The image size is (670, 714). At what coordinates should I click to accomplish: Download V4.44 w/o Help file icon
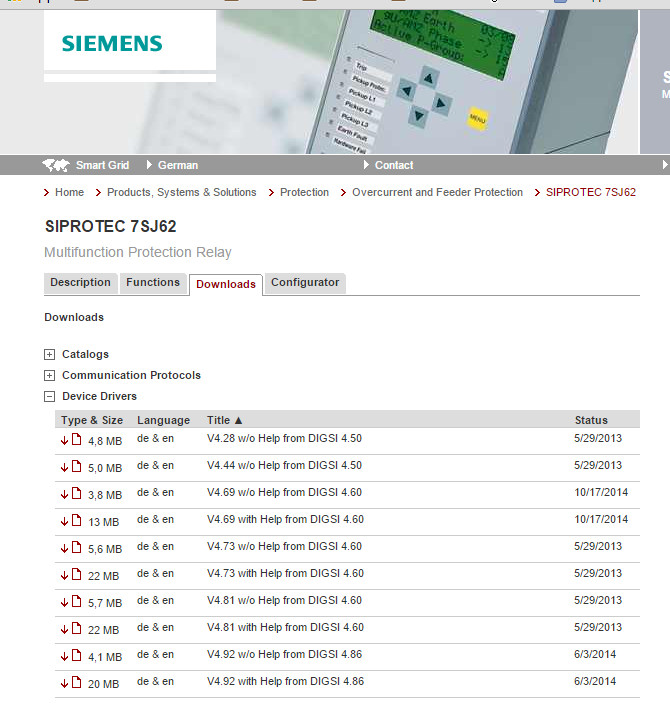[77, 466]
